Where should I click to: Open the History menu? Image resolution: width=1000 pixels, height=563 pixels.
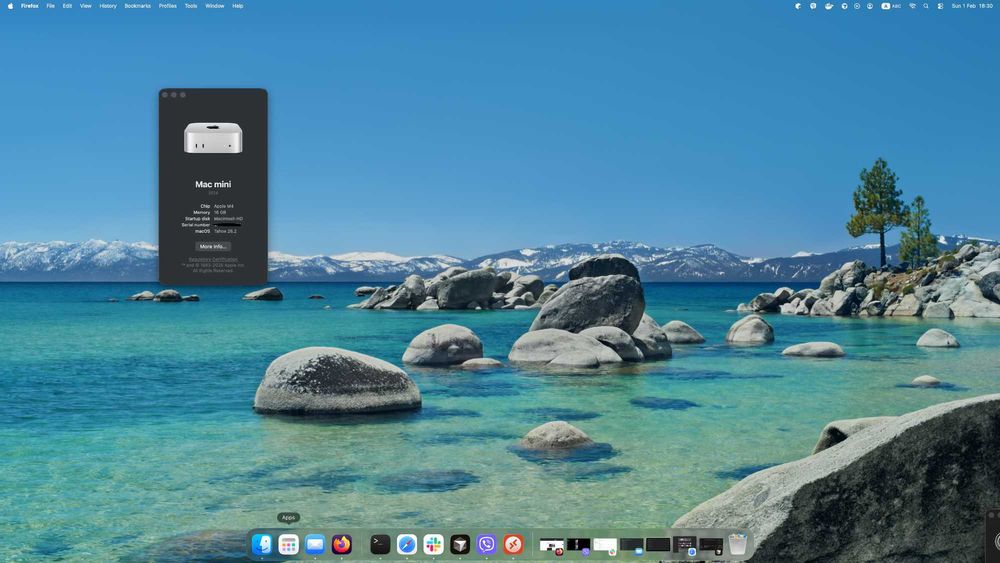pos(108,6)
